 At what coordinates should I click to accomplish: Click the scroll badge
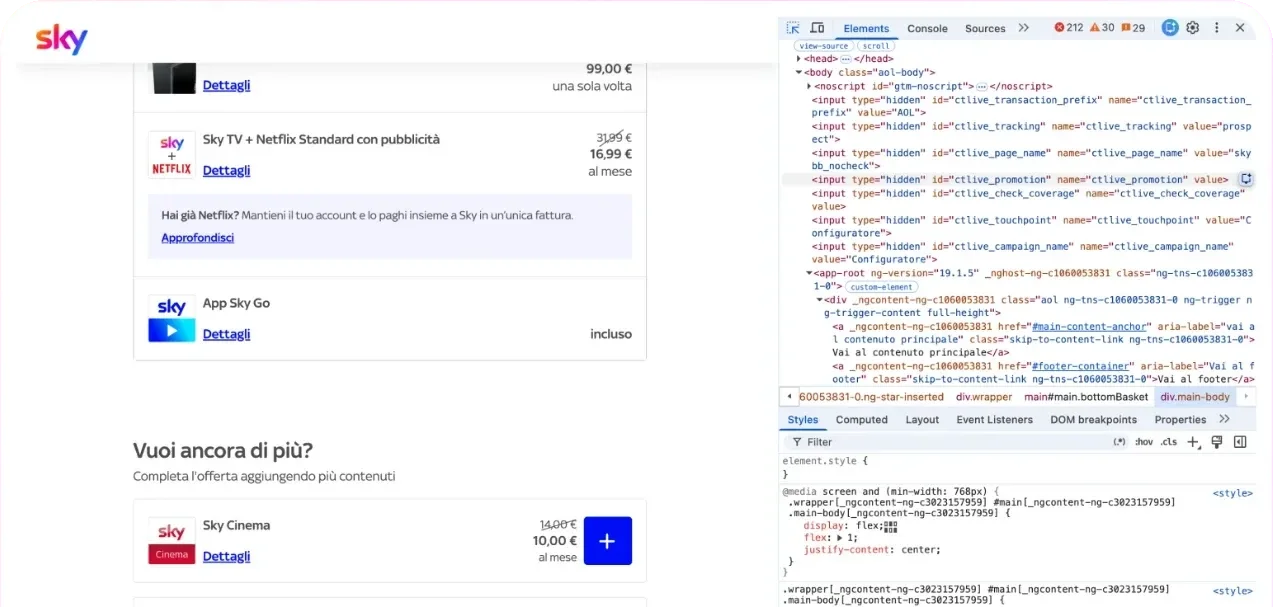click(x=876, y=46)
